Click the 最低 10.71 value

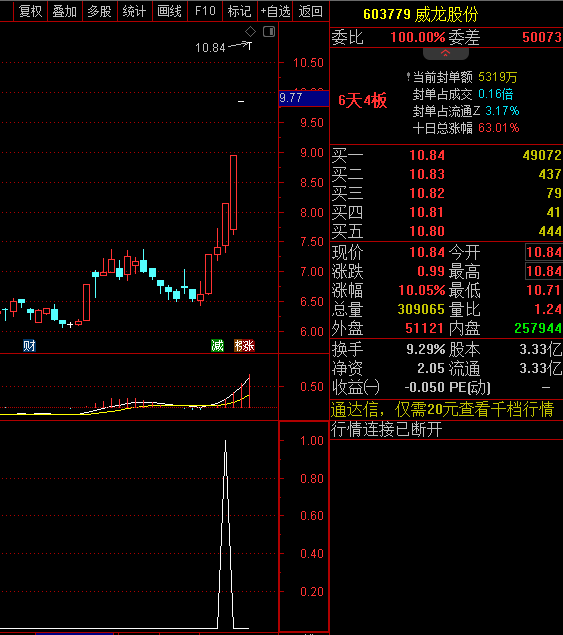[544, 290]
